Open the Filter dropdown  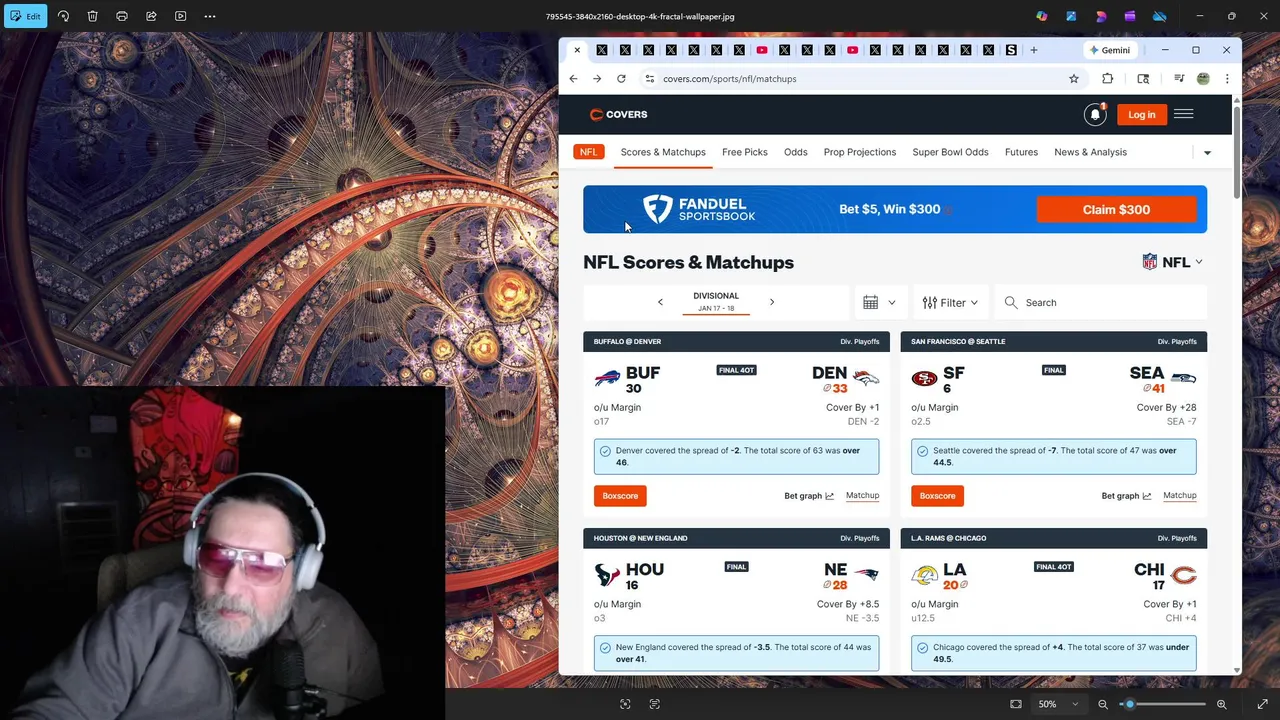click(x=950, y=302)
